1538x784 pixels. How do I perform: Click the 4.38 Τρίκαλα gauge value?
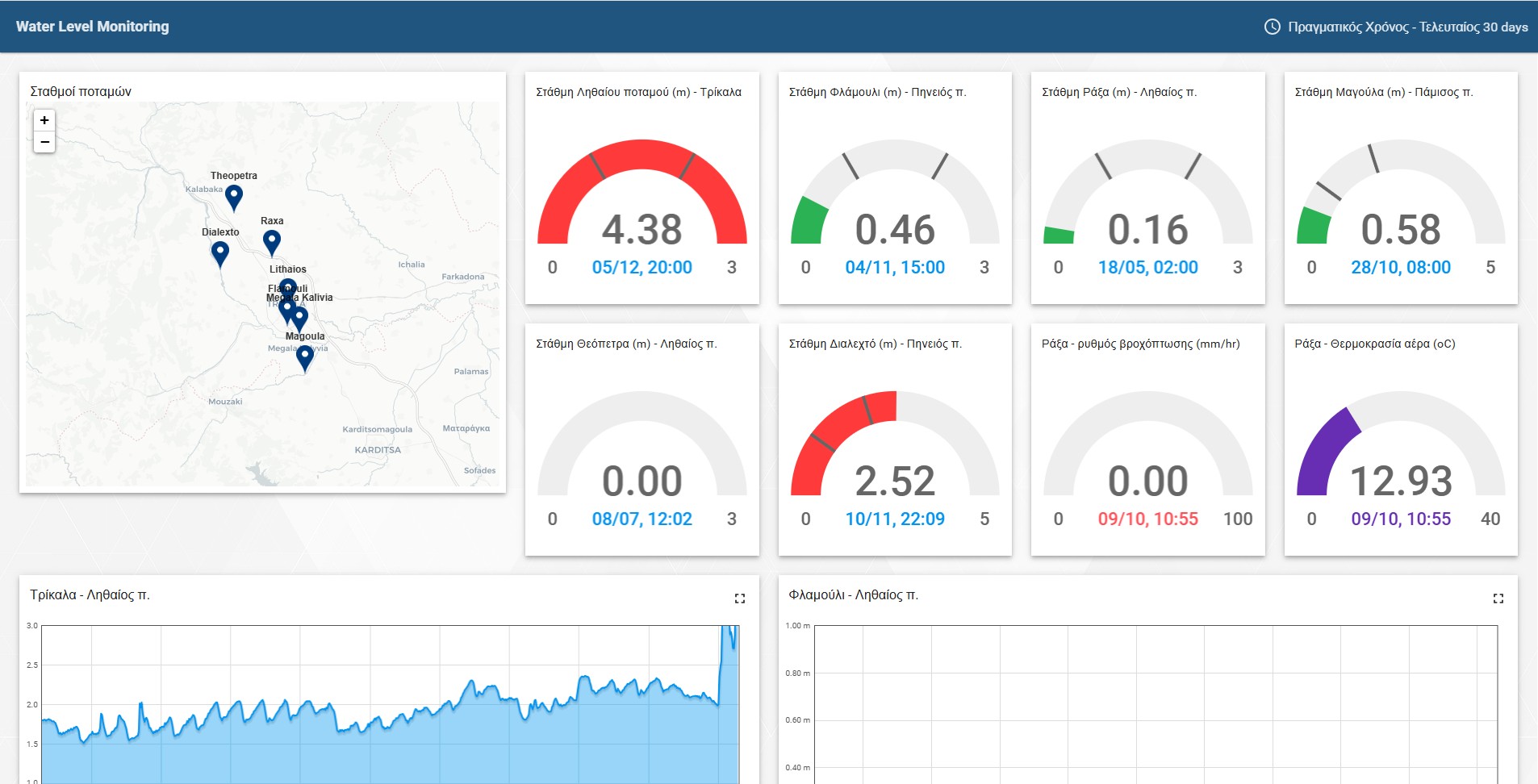(642, 230)
